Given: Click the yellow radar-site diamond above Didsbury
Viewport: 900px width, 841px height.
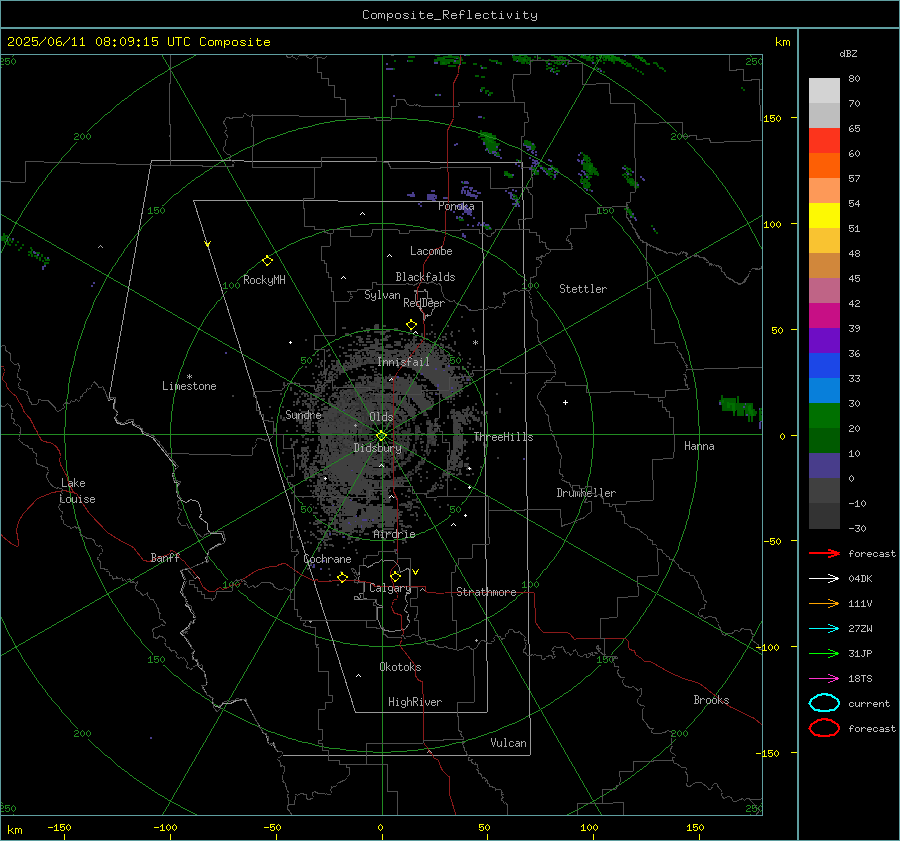Looking at the screenshot, I should pyautogui.click(x=381, y=436).
